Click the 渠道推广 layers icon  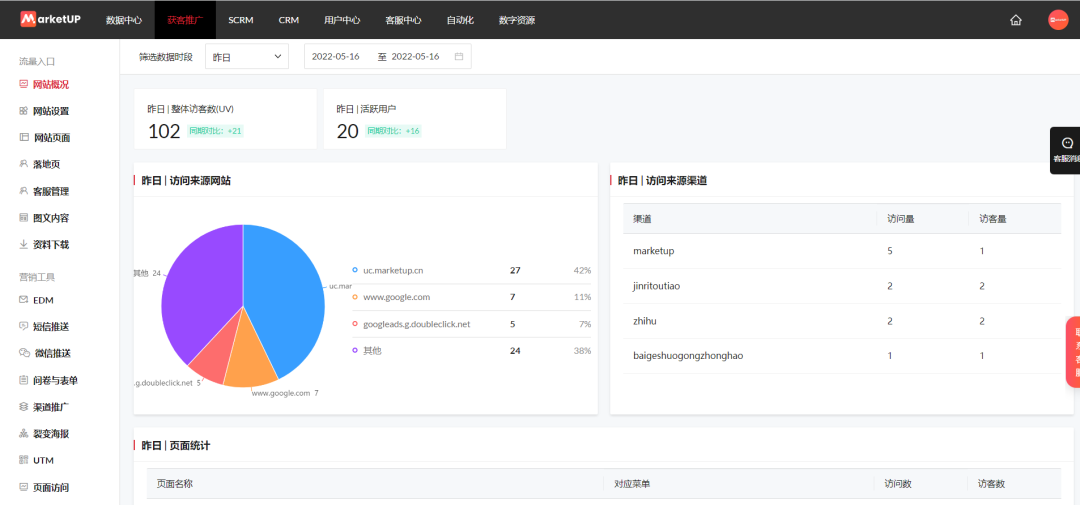click(23, 406)
